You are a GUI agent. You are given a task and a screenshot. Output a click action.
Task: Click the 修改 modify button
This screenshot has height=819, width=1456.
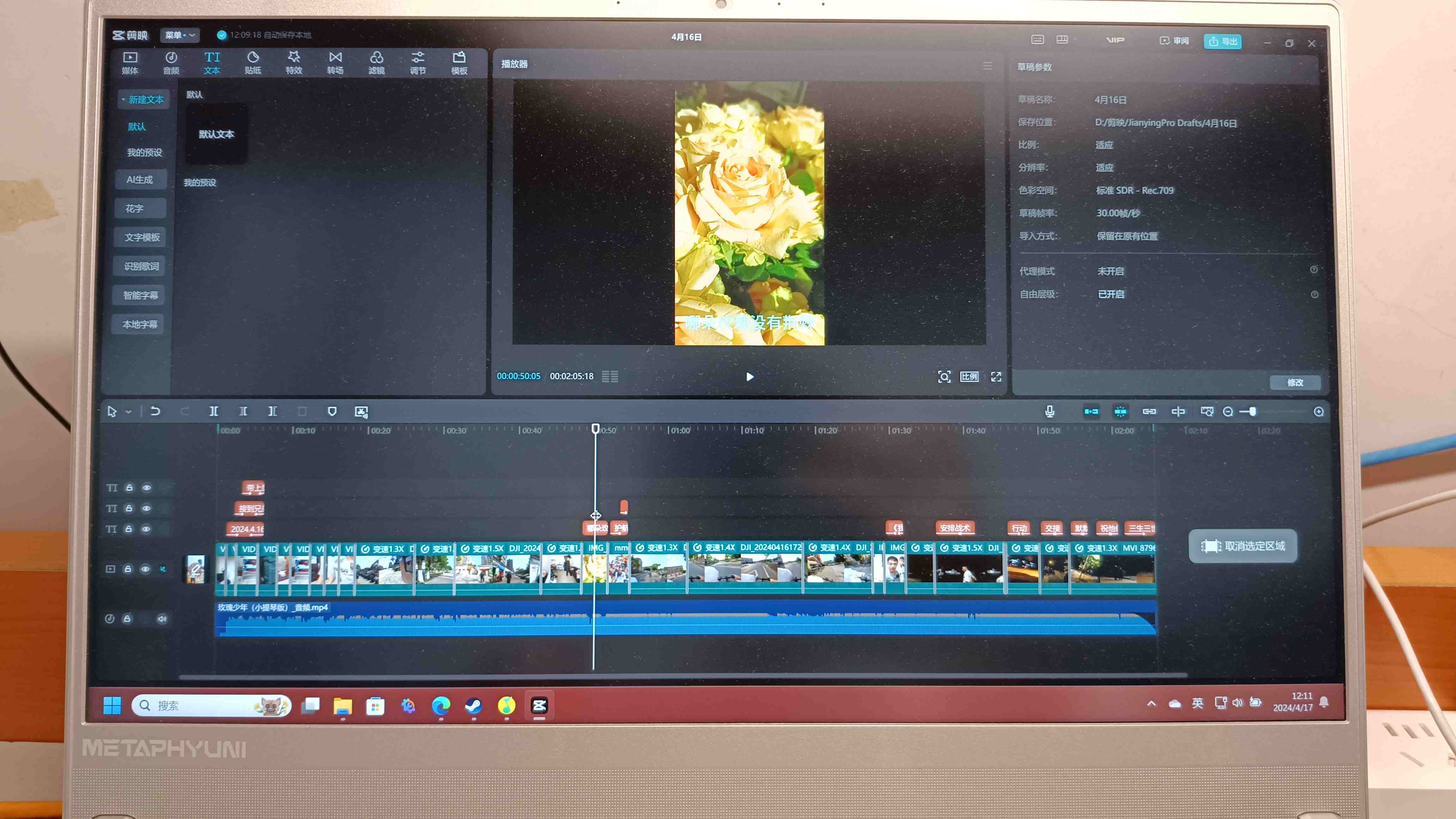(x=1295, y=383)
